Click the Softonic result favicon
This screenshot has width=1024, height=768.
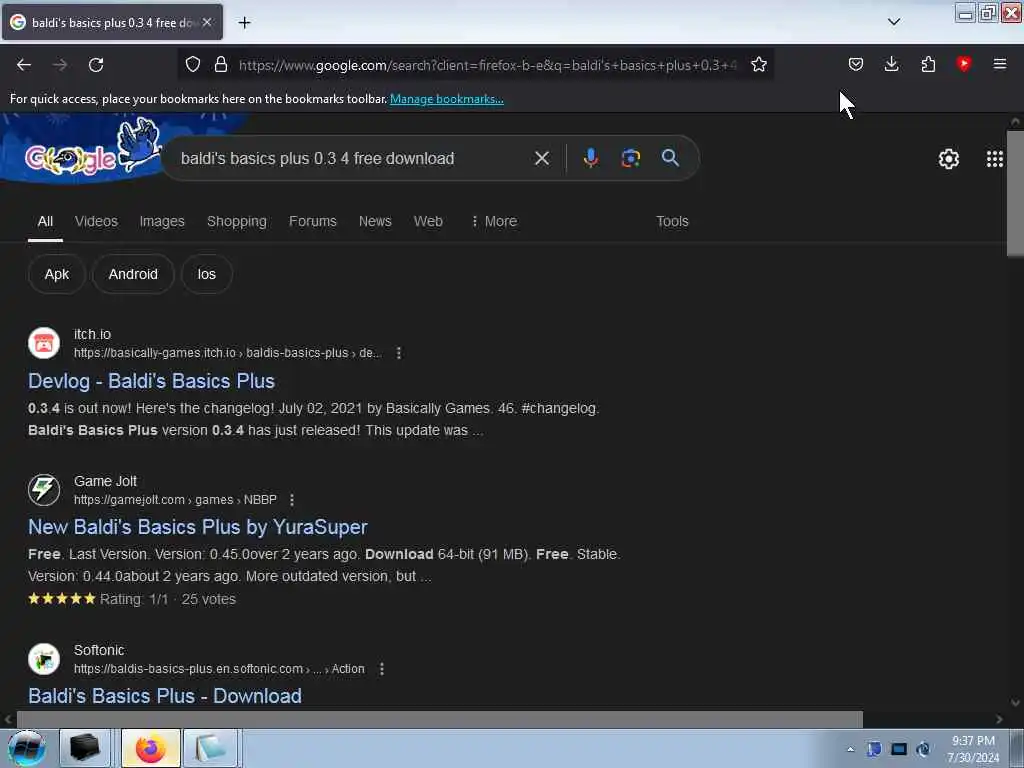point(44,659)
